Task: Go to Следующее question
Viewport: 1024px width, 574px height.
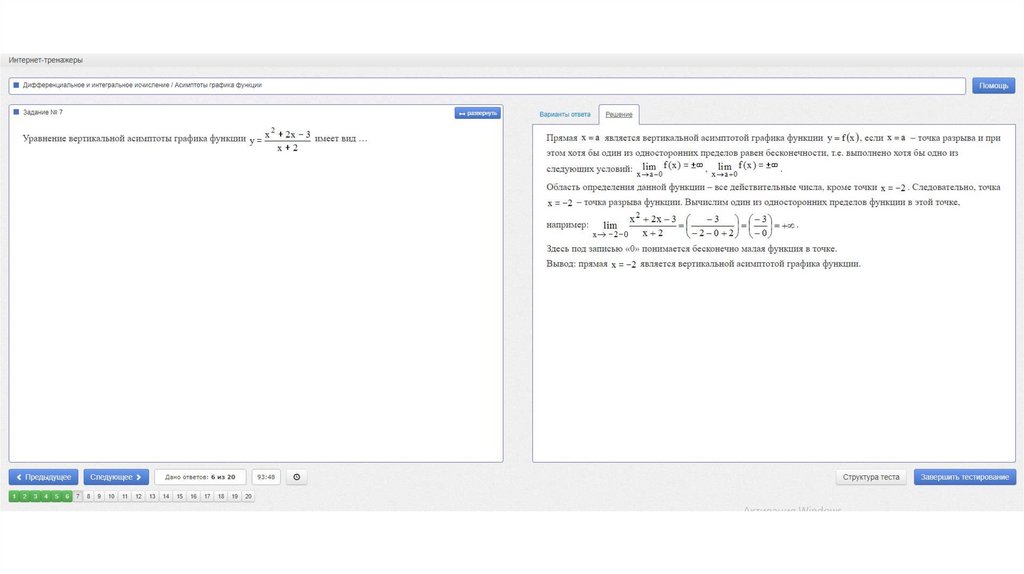Action: [116, 477]
